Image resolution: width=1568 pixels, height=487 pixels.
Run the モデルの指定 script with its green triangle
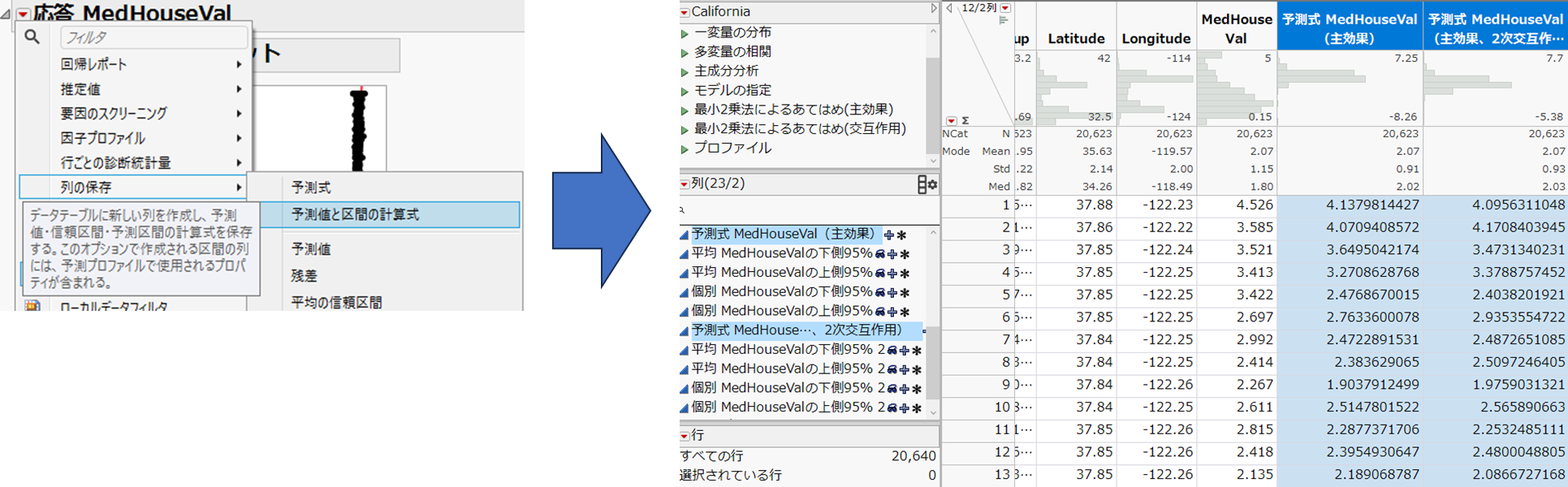coord(685,91)
